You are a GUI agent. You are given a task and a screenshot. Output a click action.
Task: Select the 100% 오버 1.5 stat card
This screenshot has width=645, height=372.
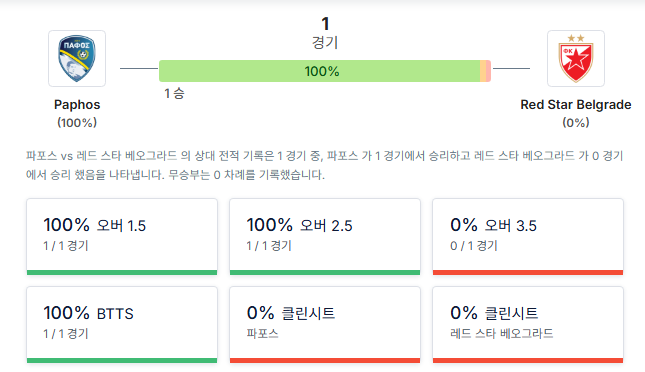[x=122, y=237]
